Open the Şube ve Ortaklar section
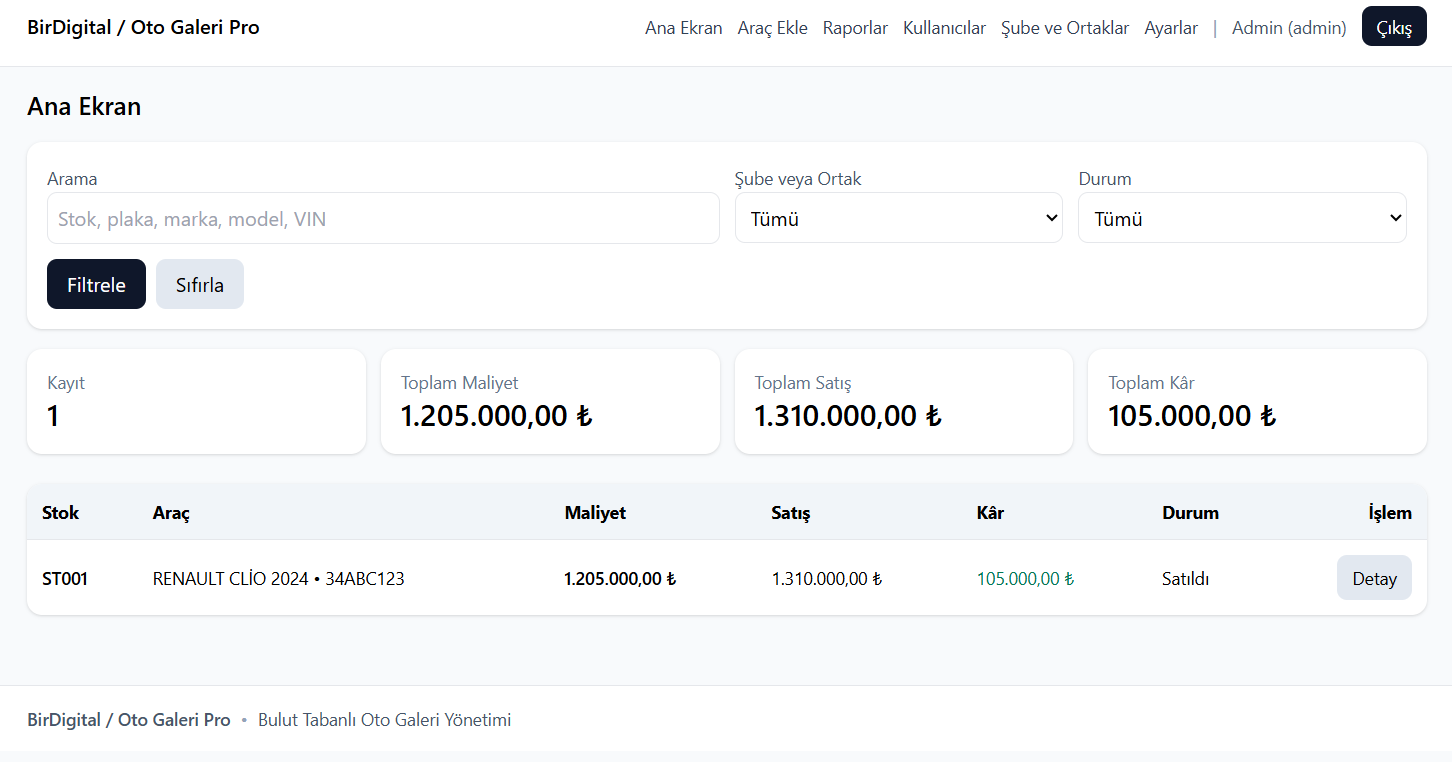 coord(1065,28)
